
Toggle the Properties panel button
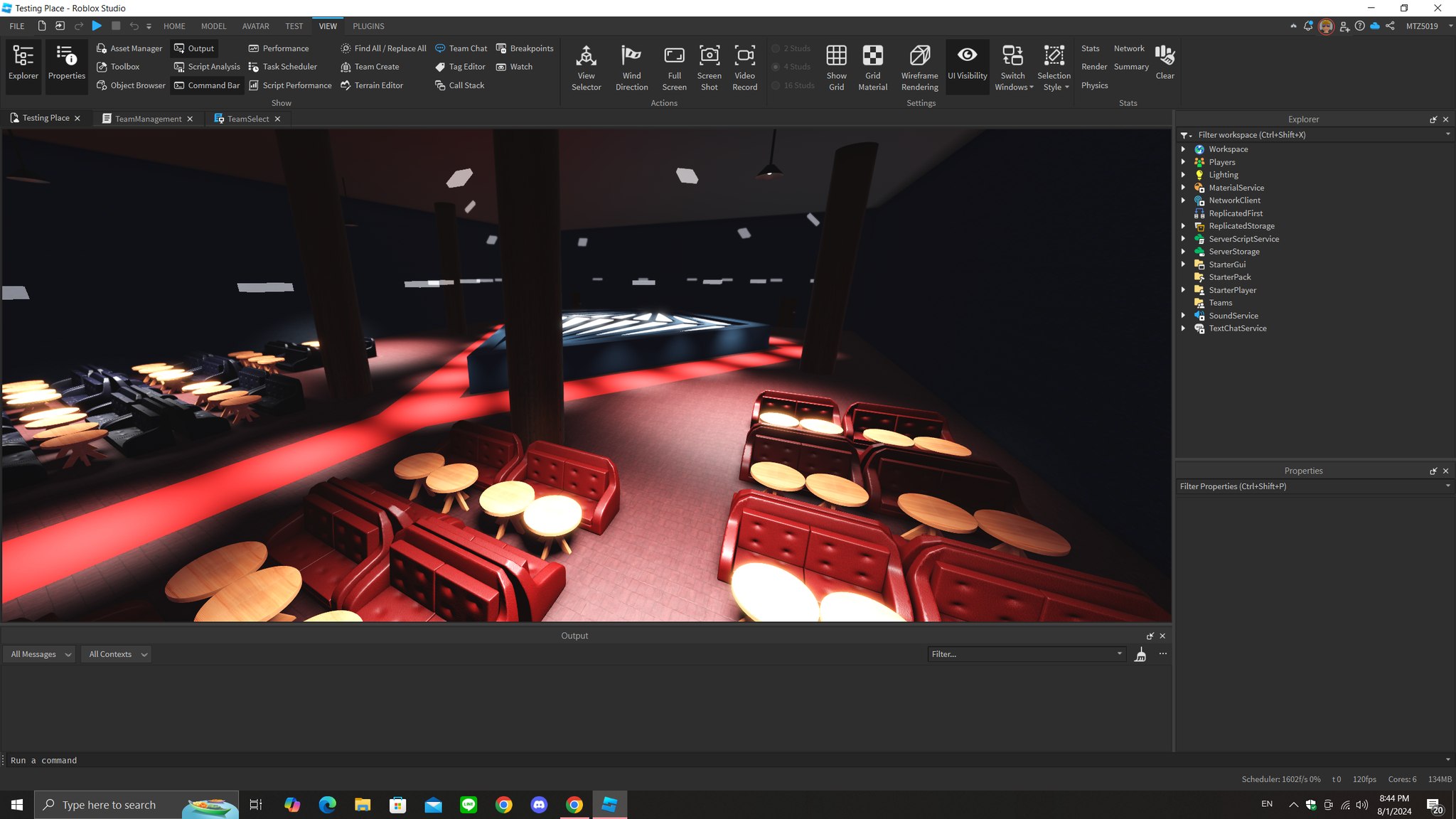click(67, 67)
